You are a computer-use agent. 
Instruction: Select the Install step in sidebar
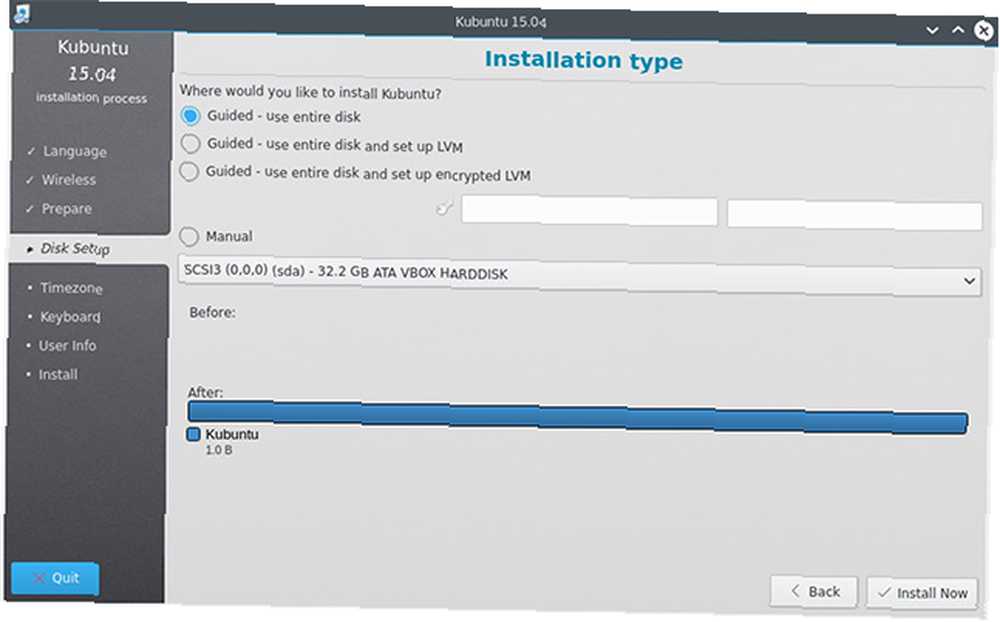[x=57, y=374]
